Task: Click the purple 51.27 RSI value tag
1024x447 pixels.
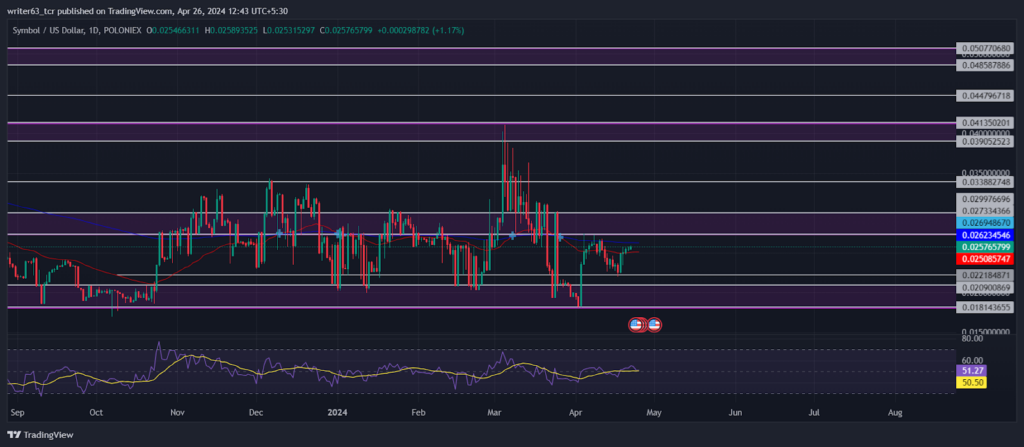Action: point(971,371)
